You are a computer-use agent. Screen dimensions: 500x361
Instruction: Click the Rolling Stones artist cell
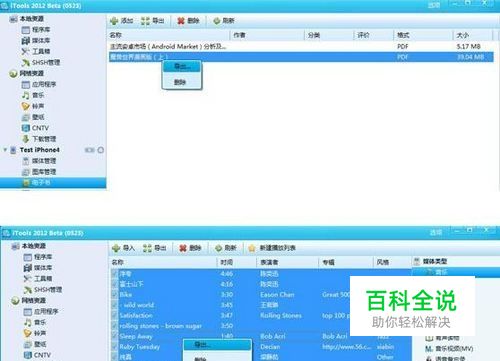coord(281,315)
